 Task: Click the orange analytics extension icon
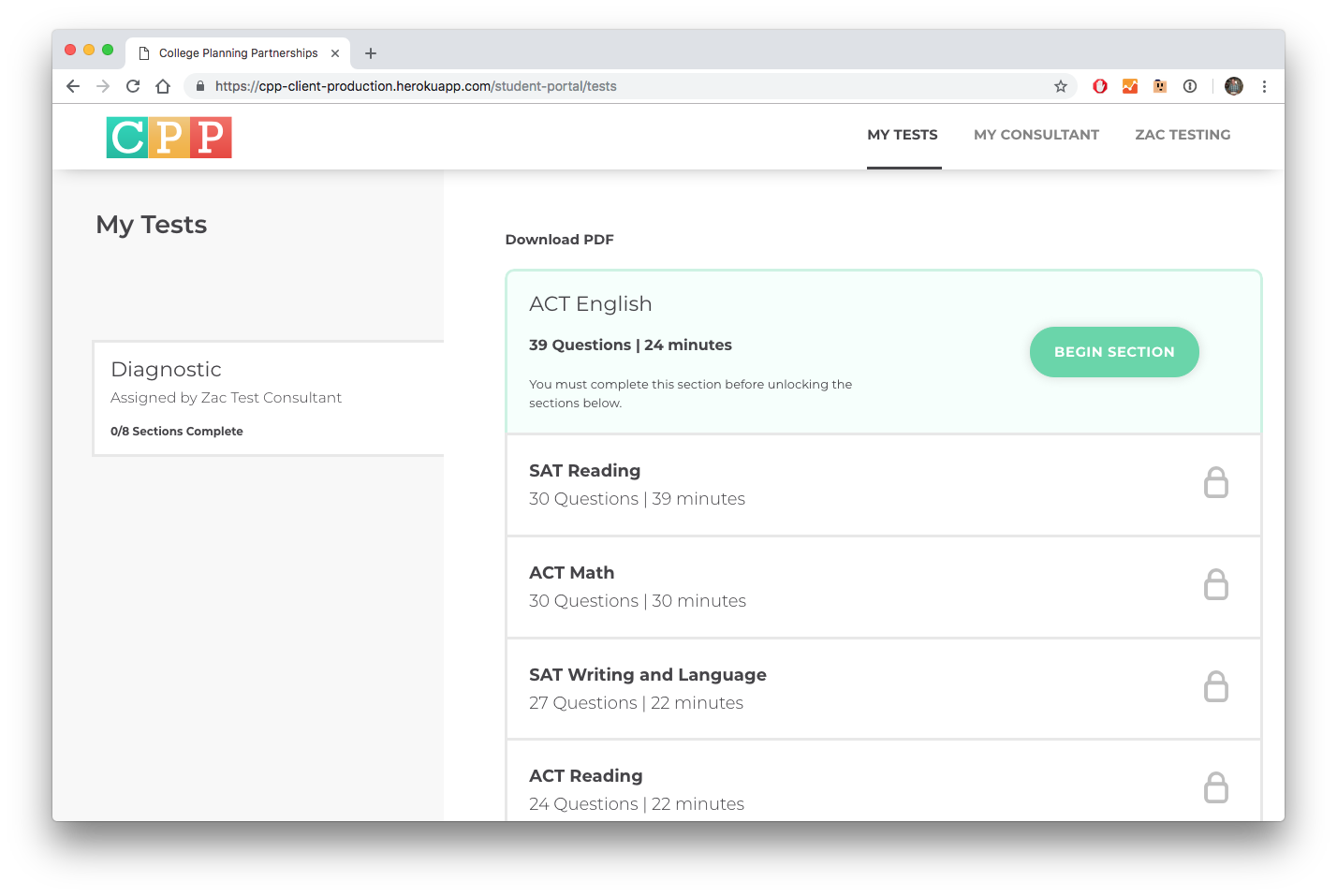pyautogui.click(x=1130, y=86)
